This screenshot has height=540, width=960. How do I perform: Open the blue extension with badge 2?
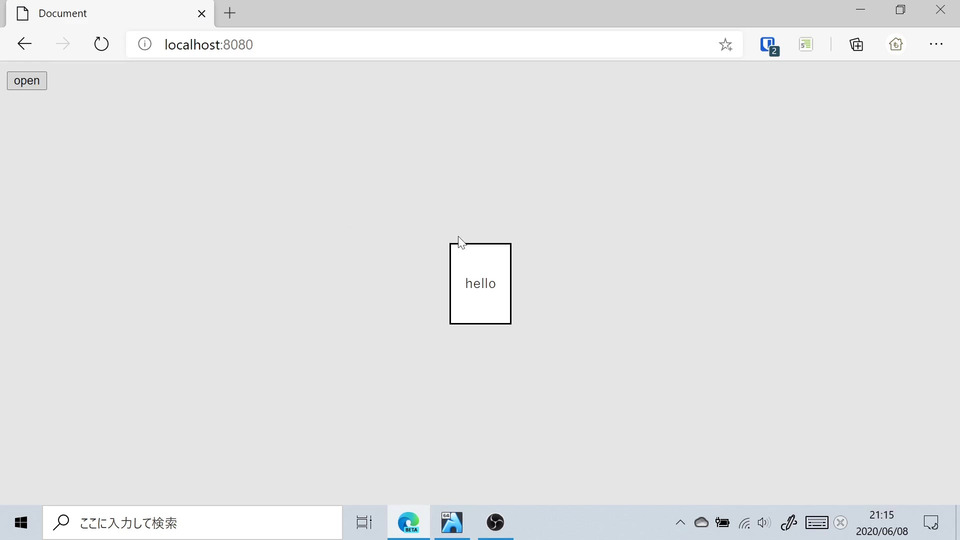click(769, 45)
